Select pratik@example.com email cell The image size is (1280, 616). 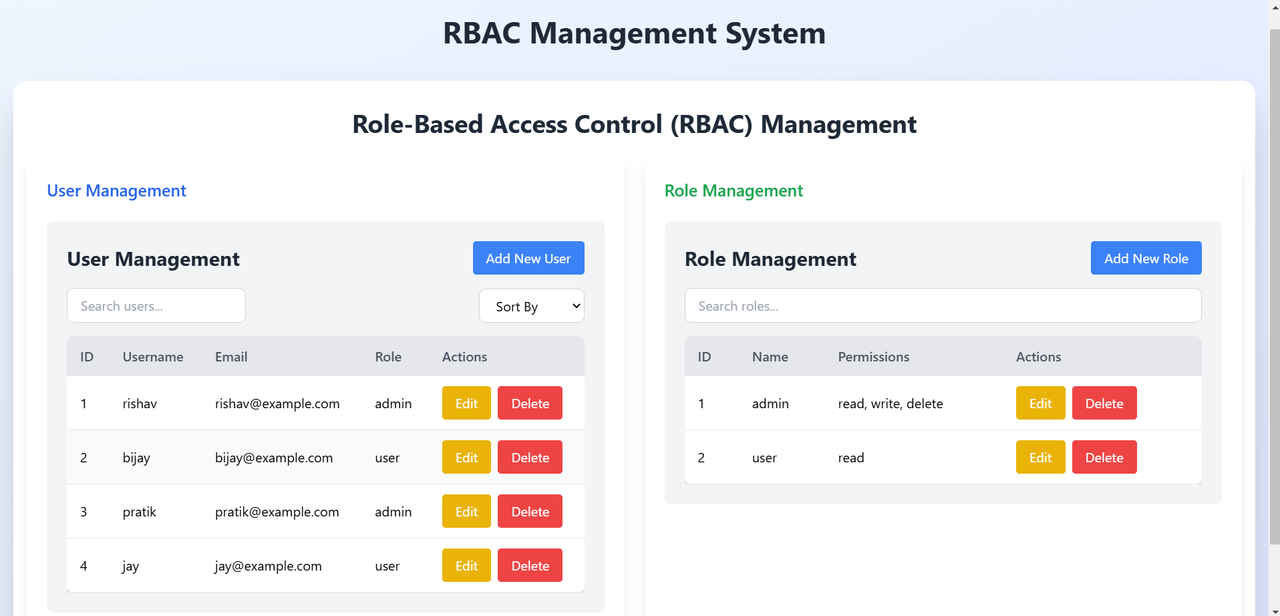pos(277,512)
